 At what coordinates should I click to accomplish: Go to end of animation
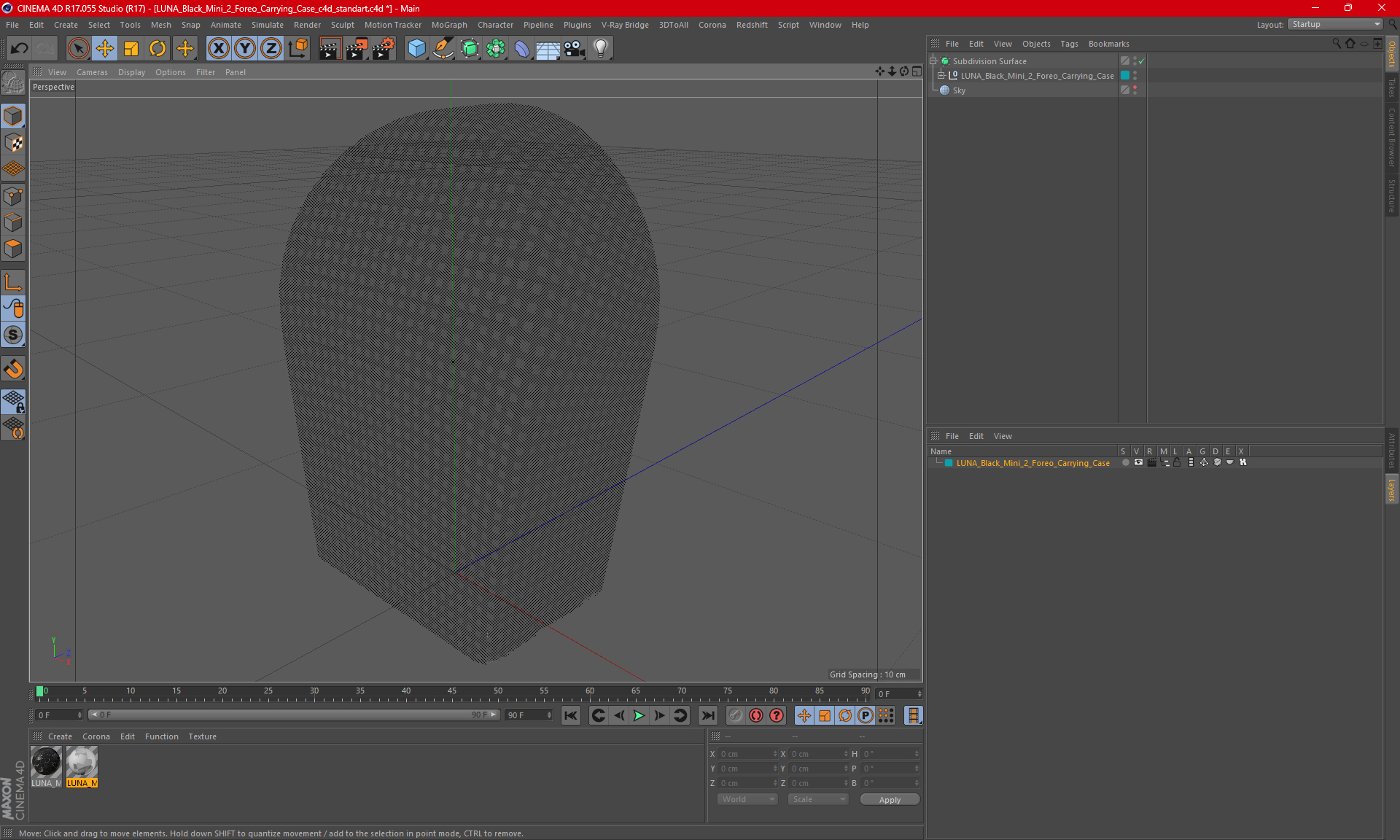(707, 715)
